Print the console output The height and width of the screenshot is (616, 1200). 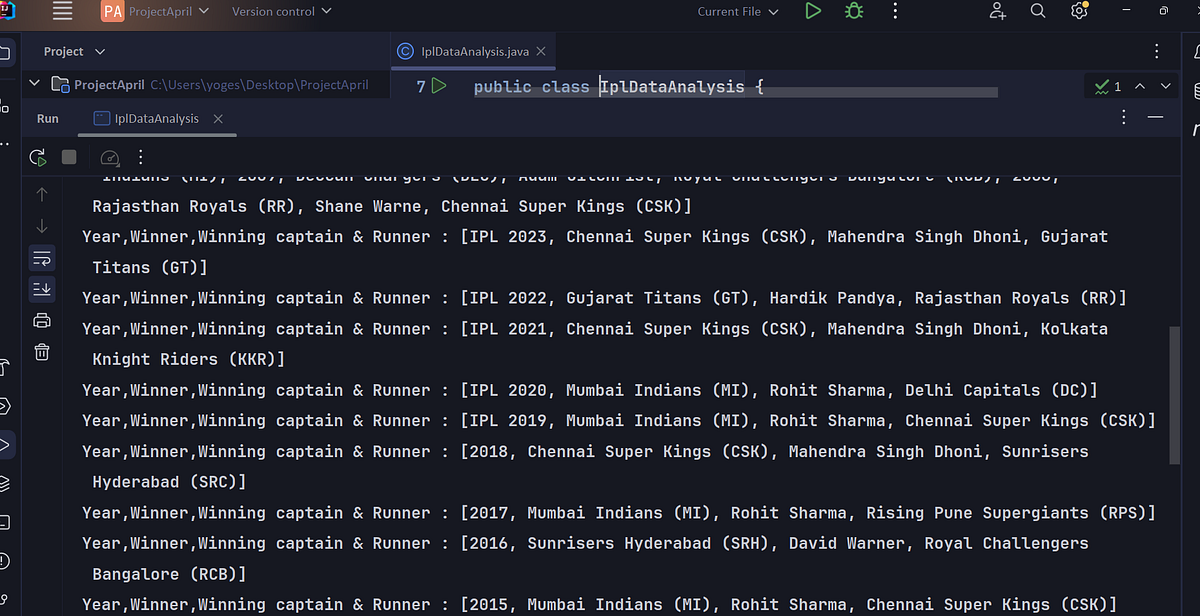click(x=41, y=320)
